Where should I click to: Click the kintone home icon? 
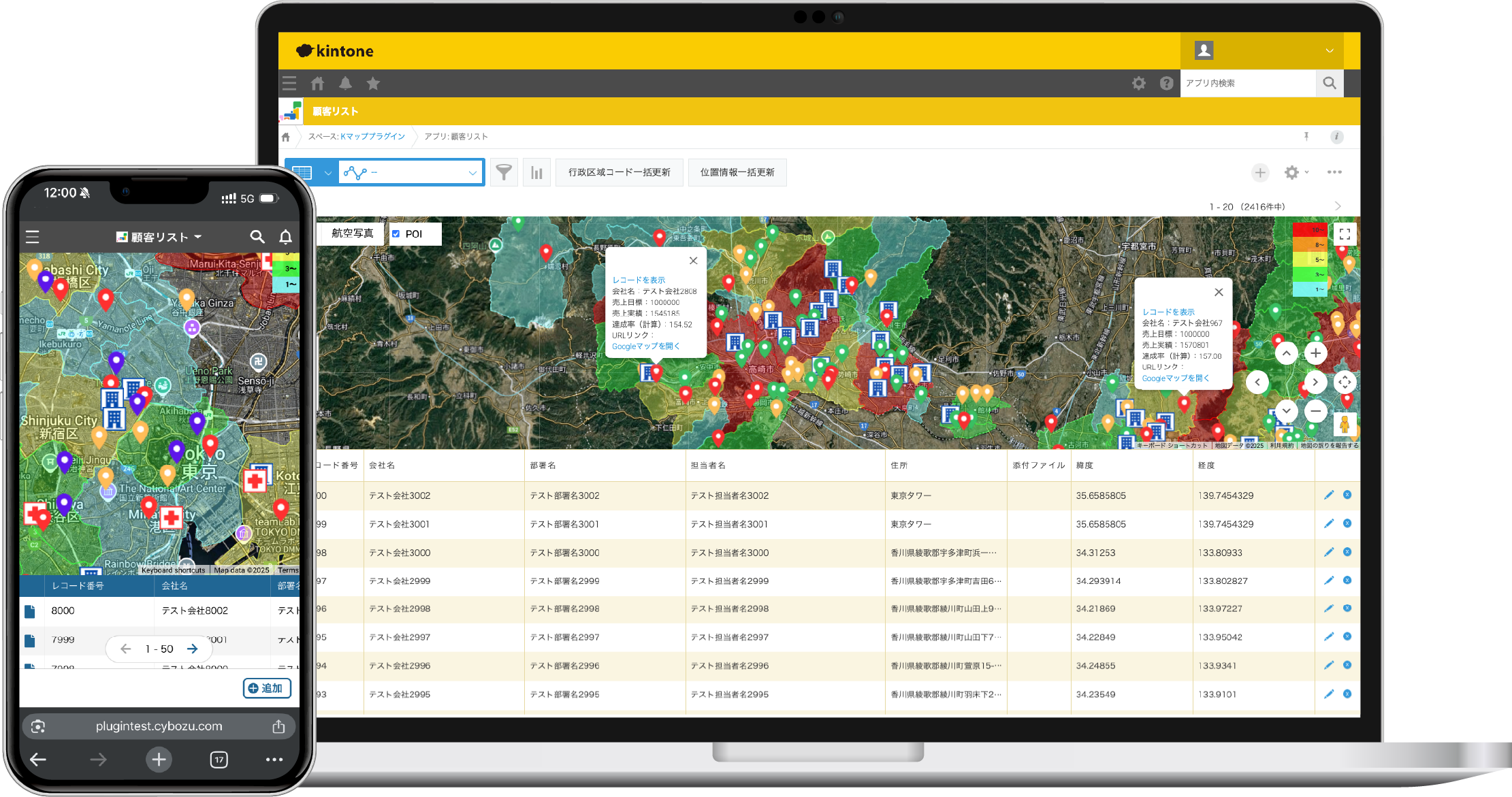(x=317, y=84)
